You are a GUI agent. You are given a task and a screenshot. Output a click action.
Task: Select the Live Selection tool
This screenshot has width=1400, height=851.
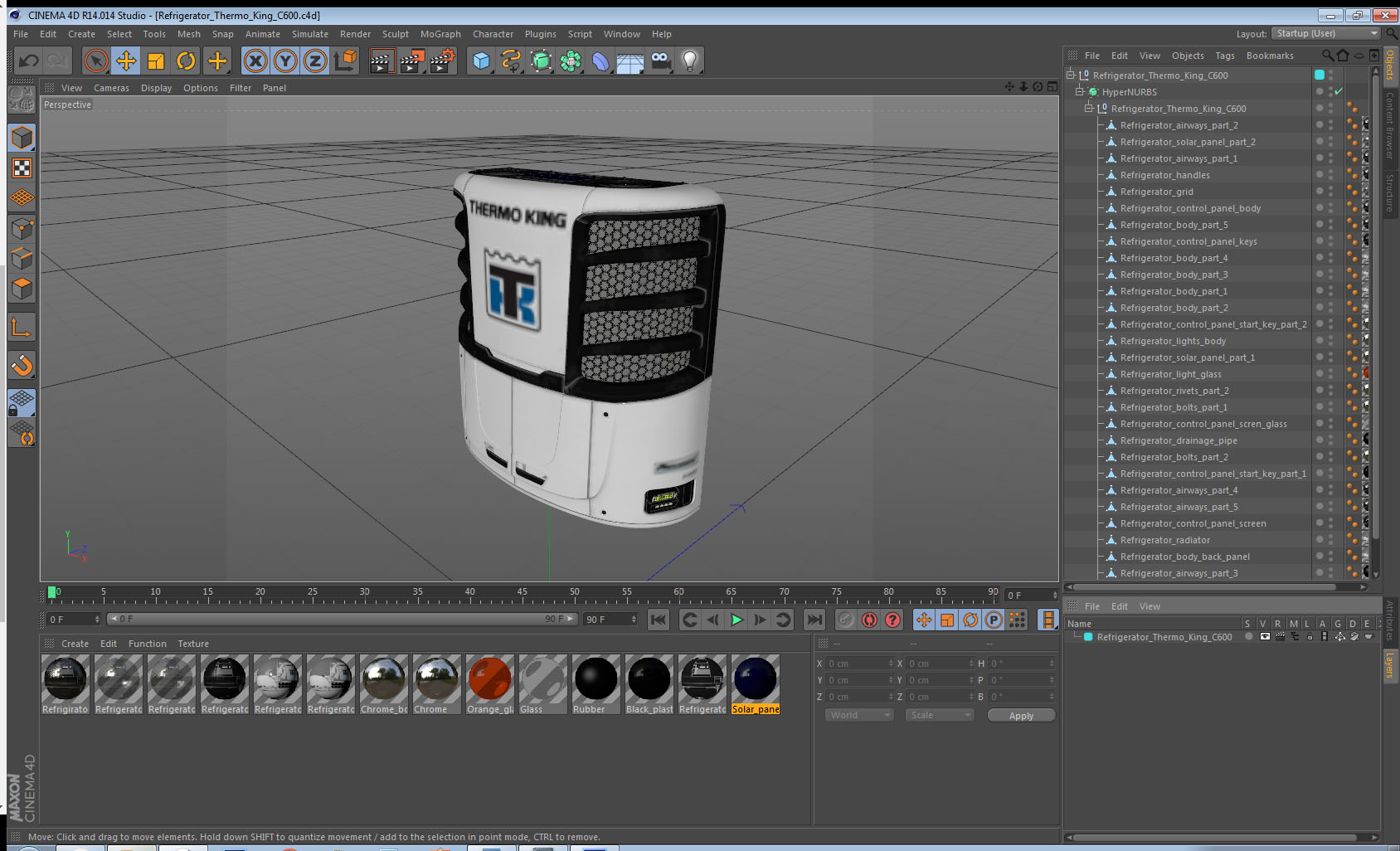tap(96, 61)
